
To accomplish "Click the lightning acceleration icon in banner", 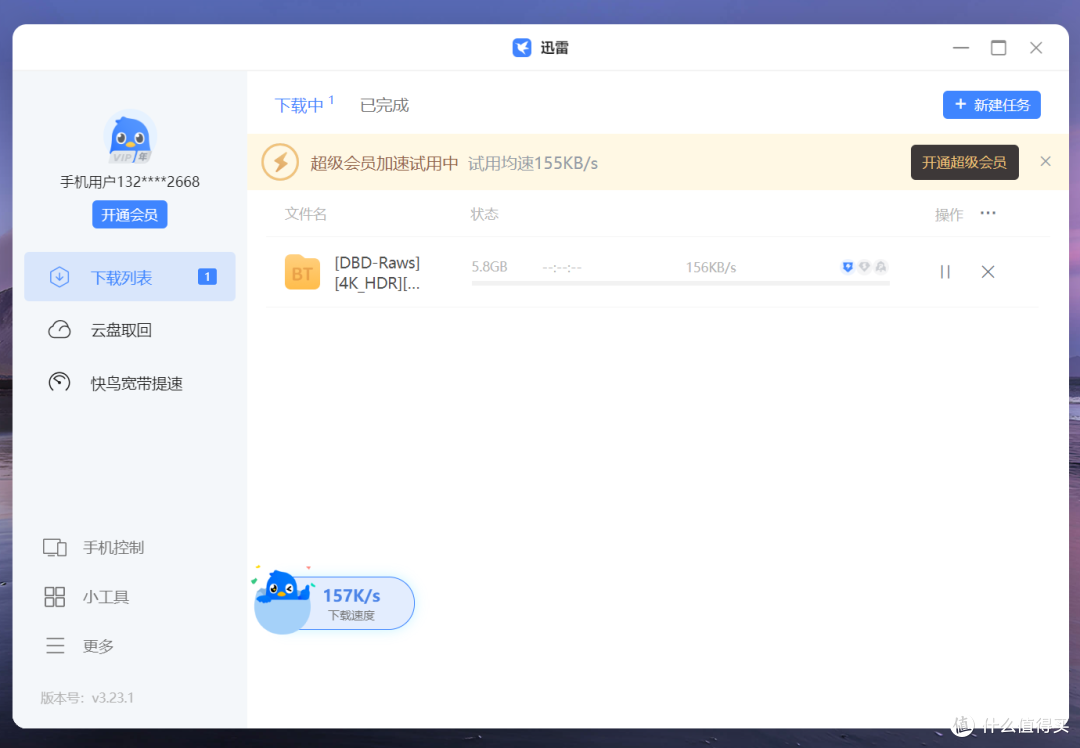I will (280, 163).
